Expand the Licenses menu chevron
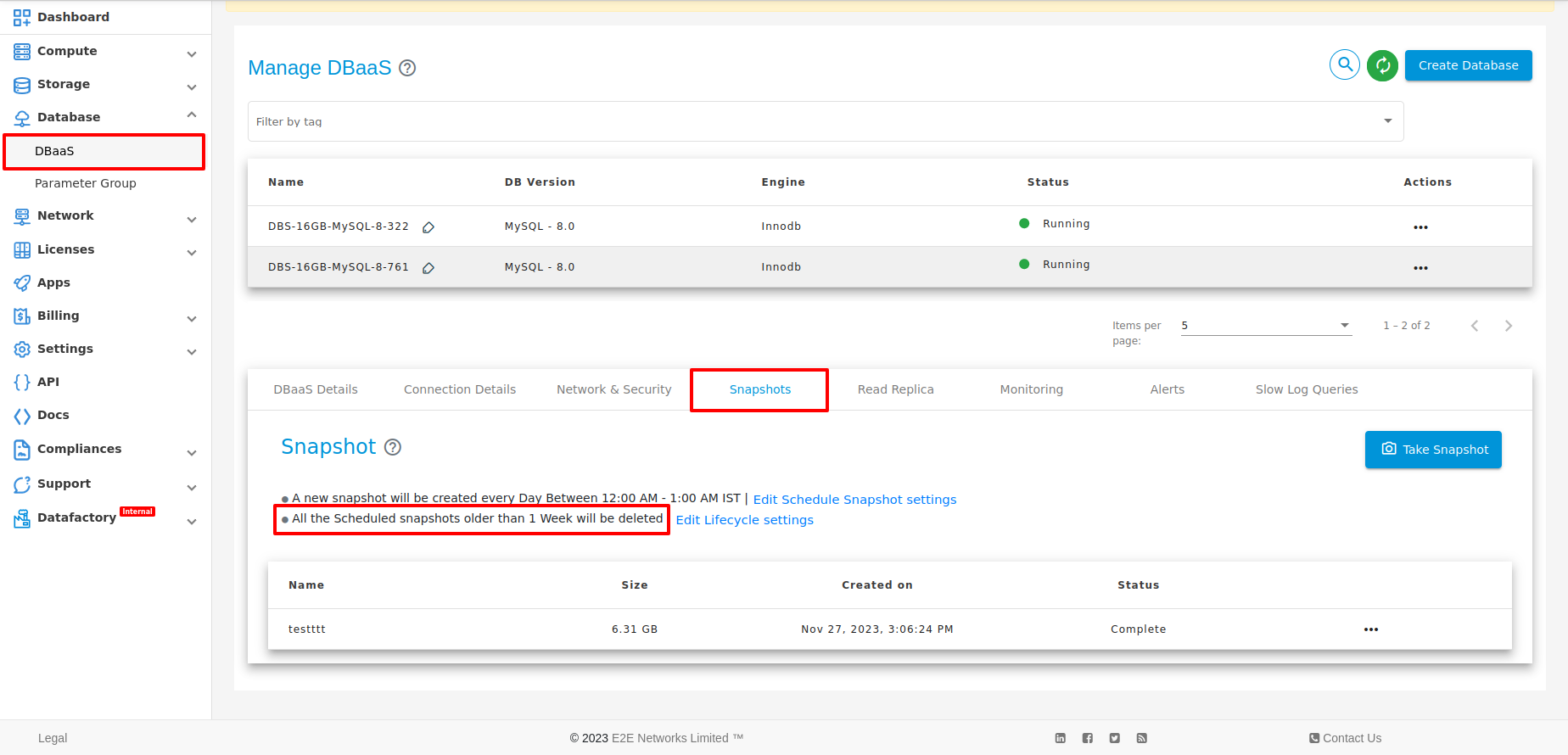Viewport: 1568px width, 755px height. click(192, 253)
